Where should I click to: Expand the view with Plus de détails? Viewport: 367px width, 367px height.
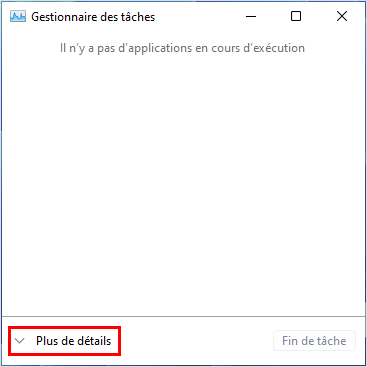[x=65, y=341]
